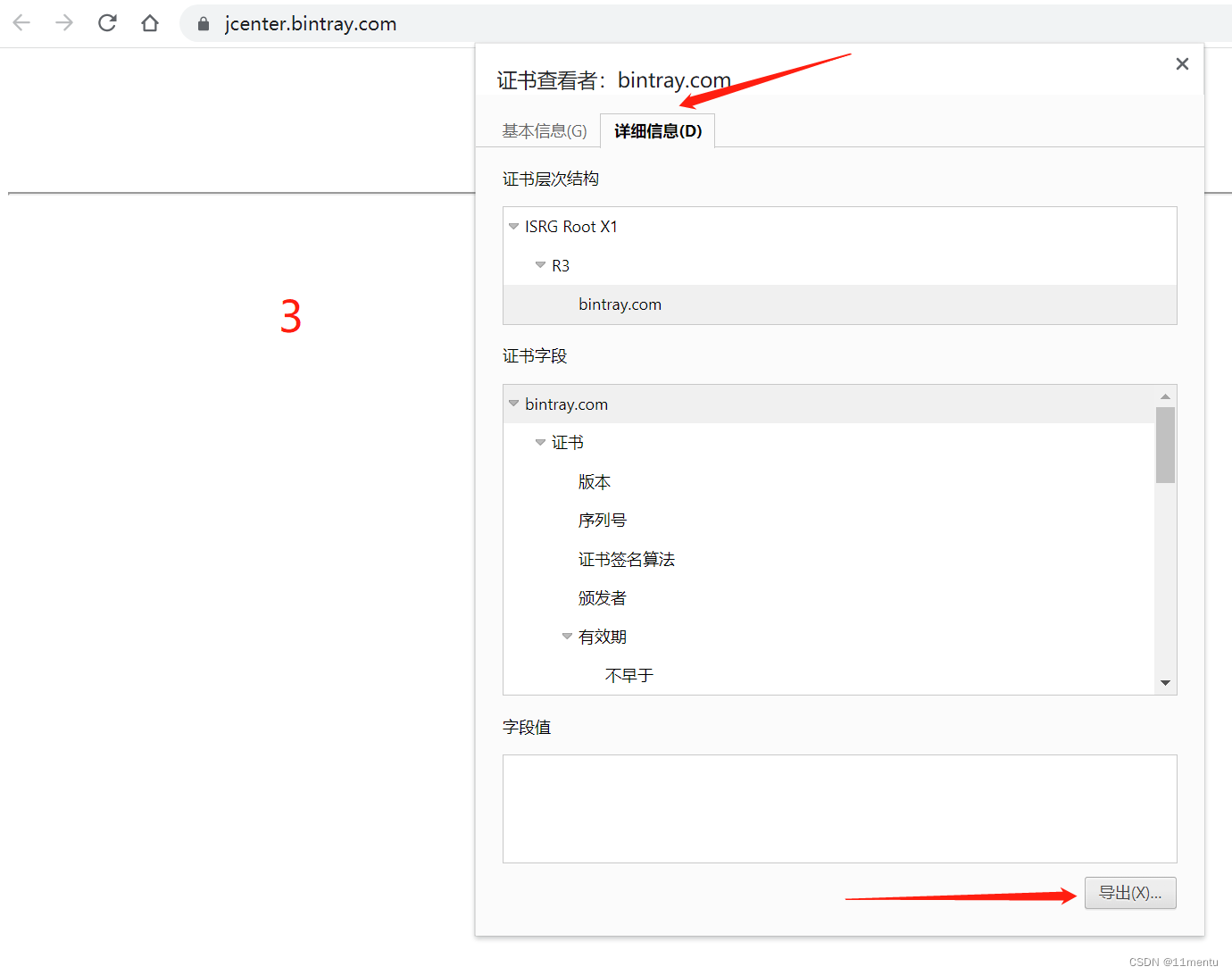1232x975 pixels.
Task: Reload the page with refresh icon
Action: click(107, 23)
